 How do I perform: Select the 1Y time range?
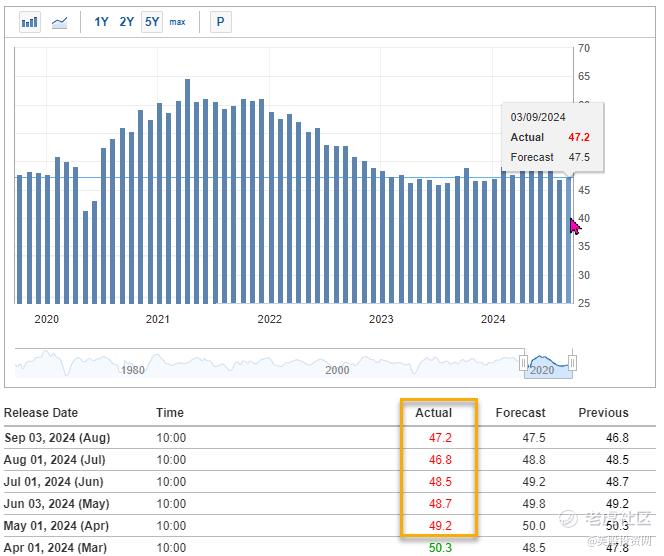pos(102,22)
